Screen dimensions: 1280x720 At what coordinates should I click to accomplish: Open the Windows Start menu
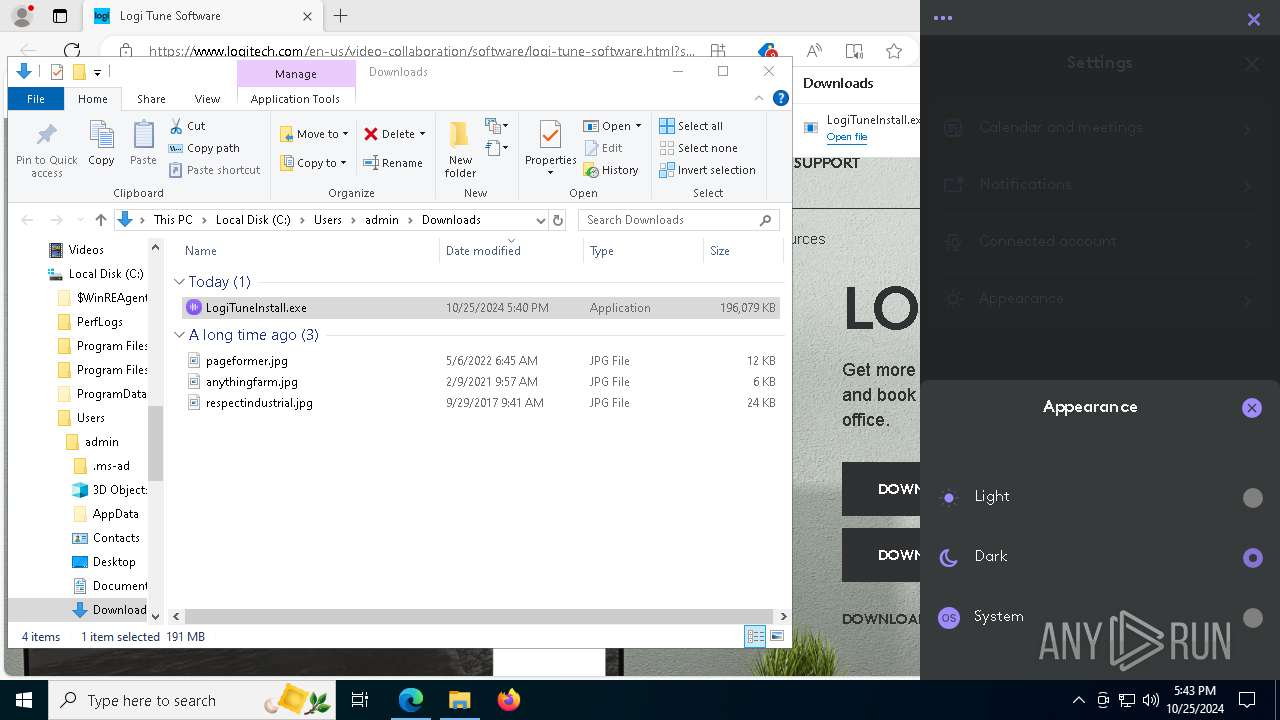click(24, 700)
